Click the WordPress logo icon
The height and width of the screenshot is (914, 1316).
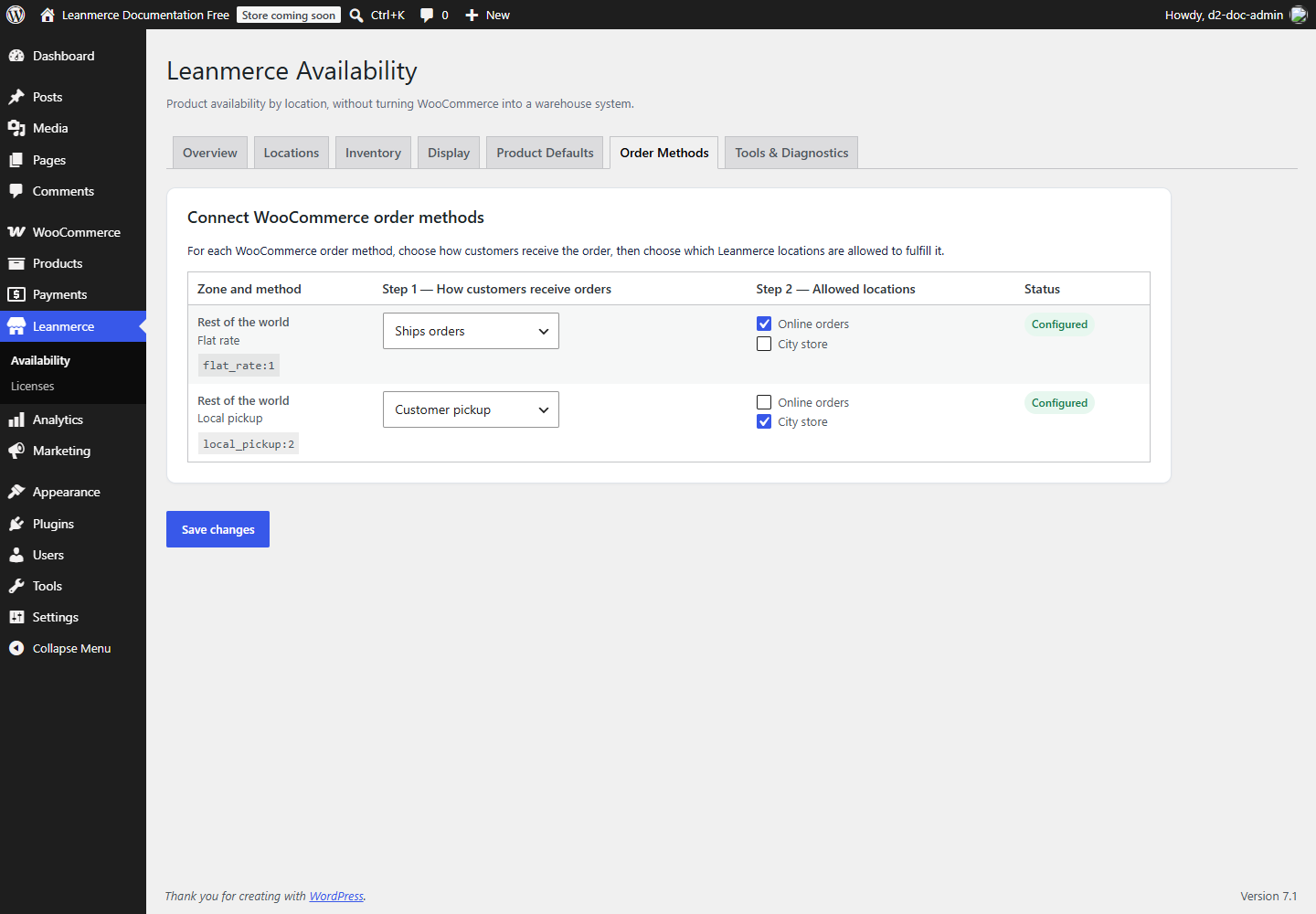(x=16, y=15)
